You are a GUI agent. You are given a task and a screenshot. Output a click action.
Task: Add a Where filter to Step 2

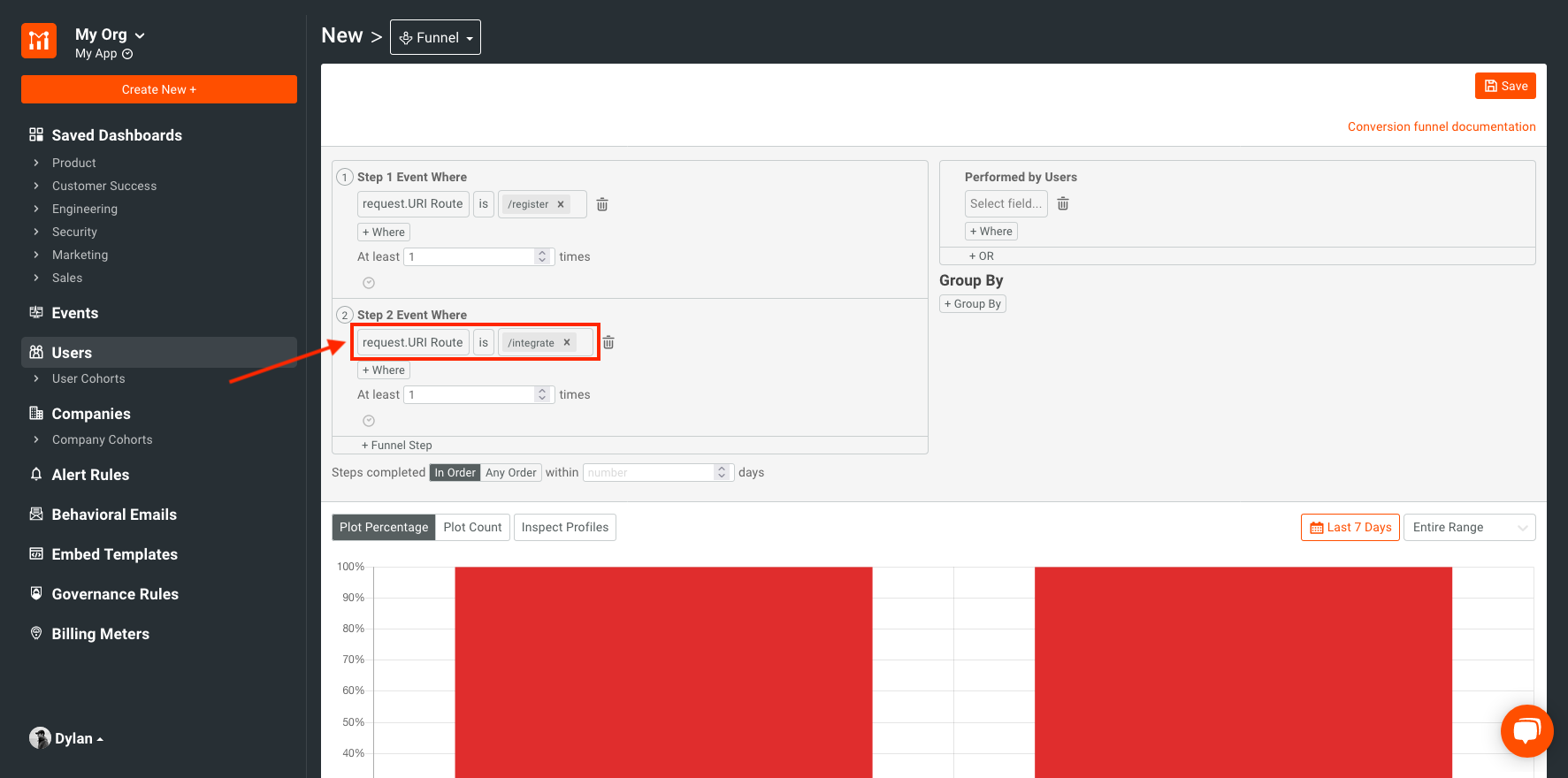pyautogui.click(x=384, y=370)
